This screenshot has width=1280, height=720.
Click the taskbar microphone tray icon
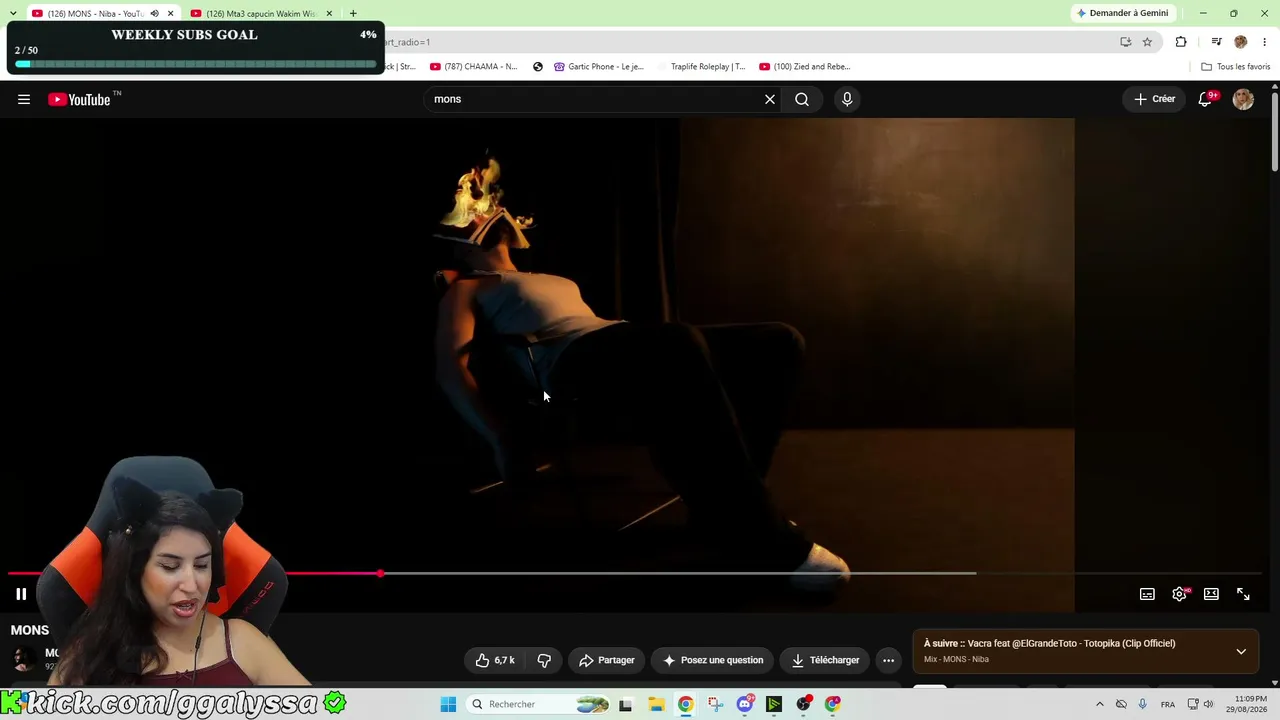point(1142,704)
